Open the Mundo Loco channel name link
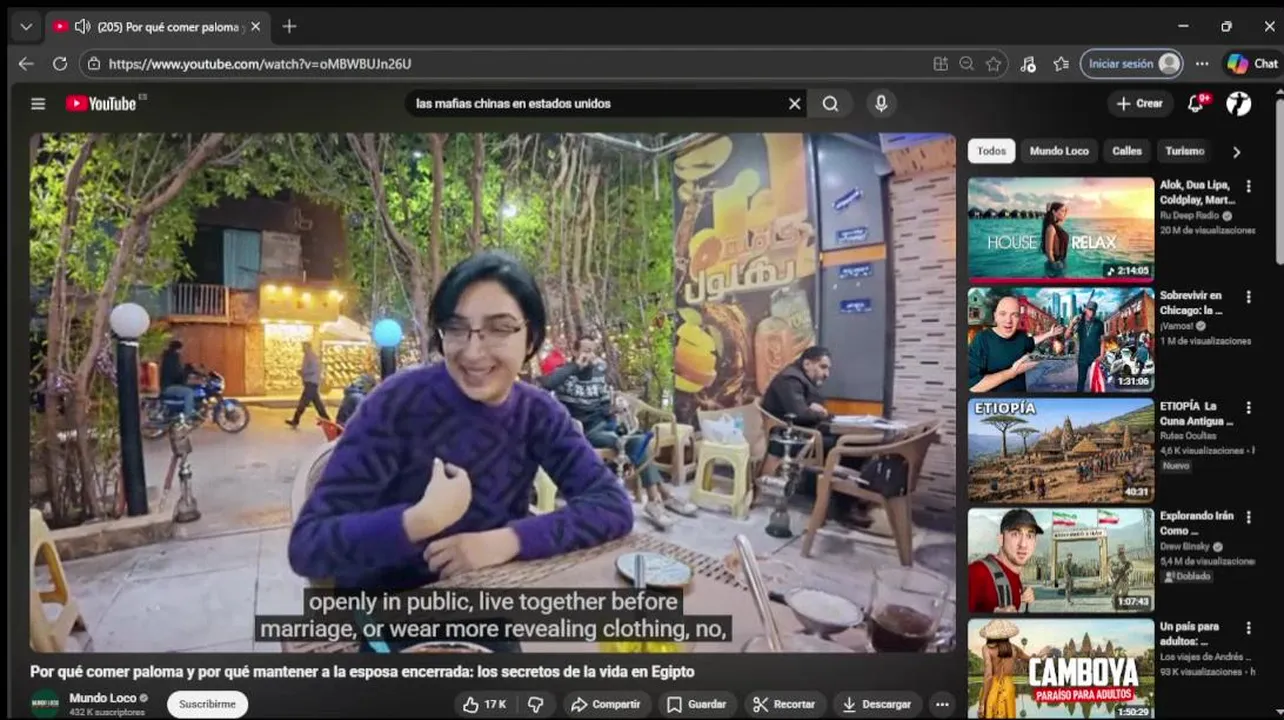The image size is (1284, 720). [x=102, y=698]
